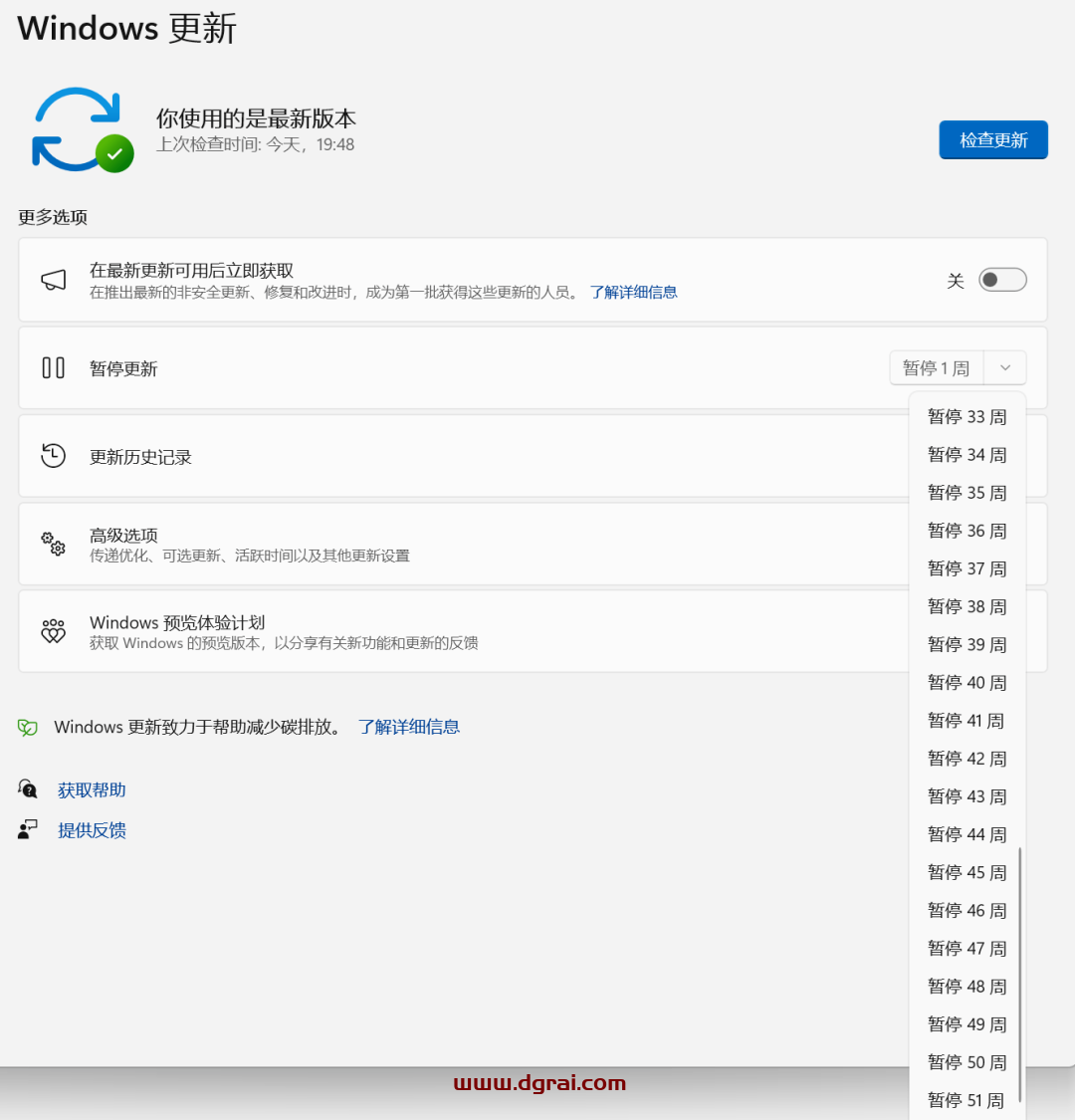Turn on 在最新更新可用后立即获取 switch
The width and height of the screenshot is (1075, 1120).
pyautogui.click(x=1002, y=280)
